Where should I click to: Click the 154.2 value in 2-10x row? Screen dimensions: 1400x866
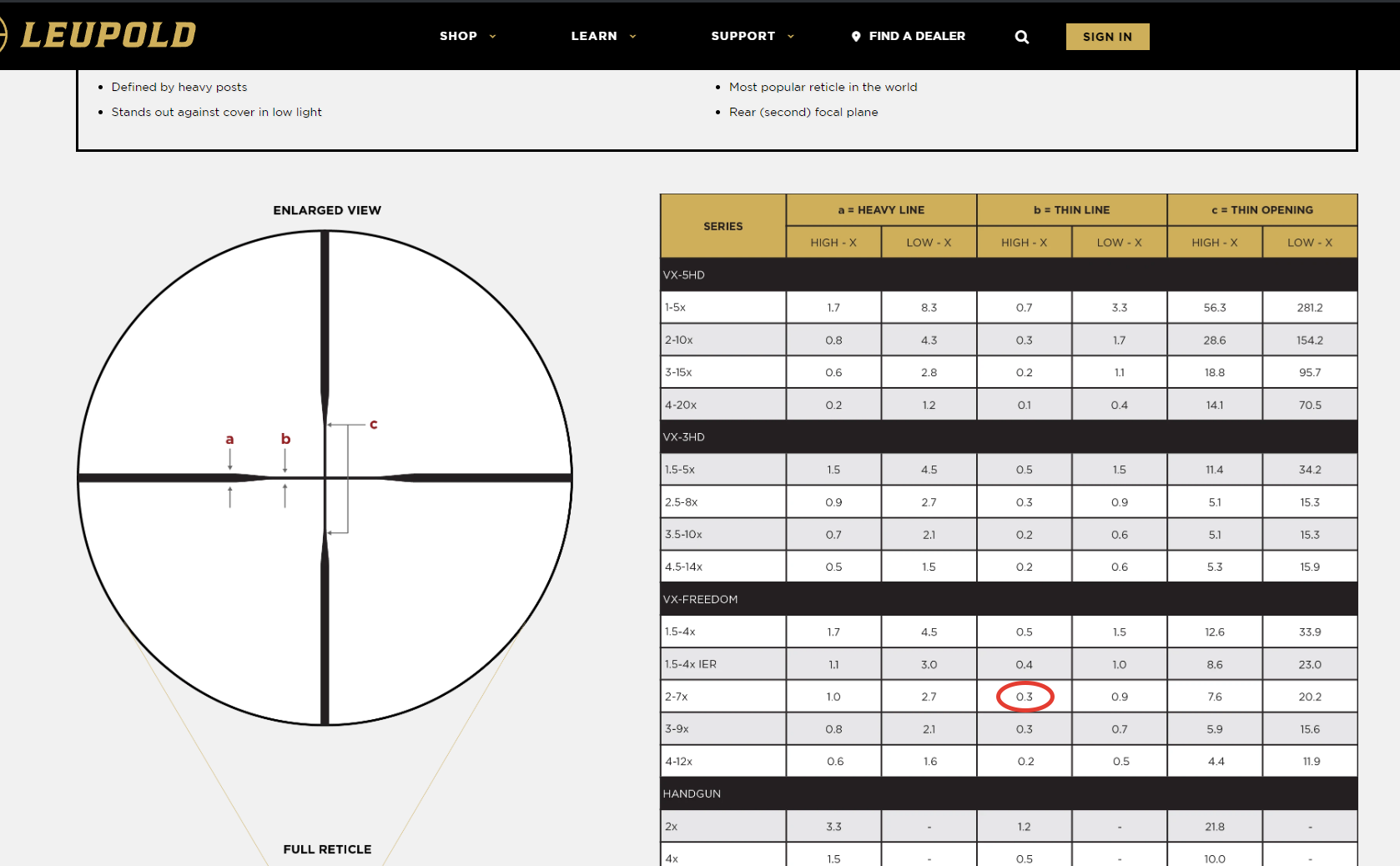(x=1310, y=340)
